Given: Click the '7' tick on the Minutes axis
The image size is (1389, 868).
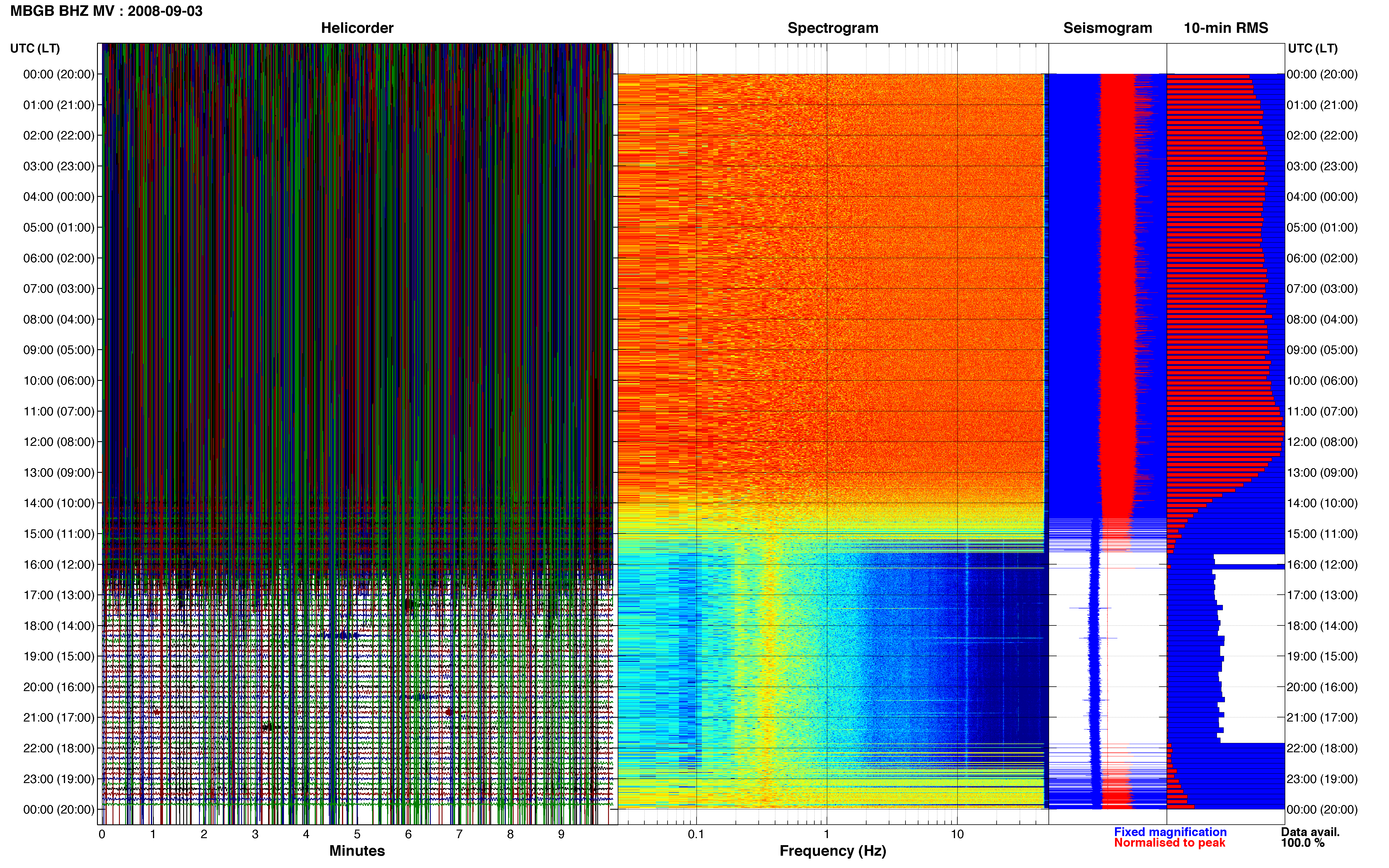Looking at the screenshot, I should 459,835.
